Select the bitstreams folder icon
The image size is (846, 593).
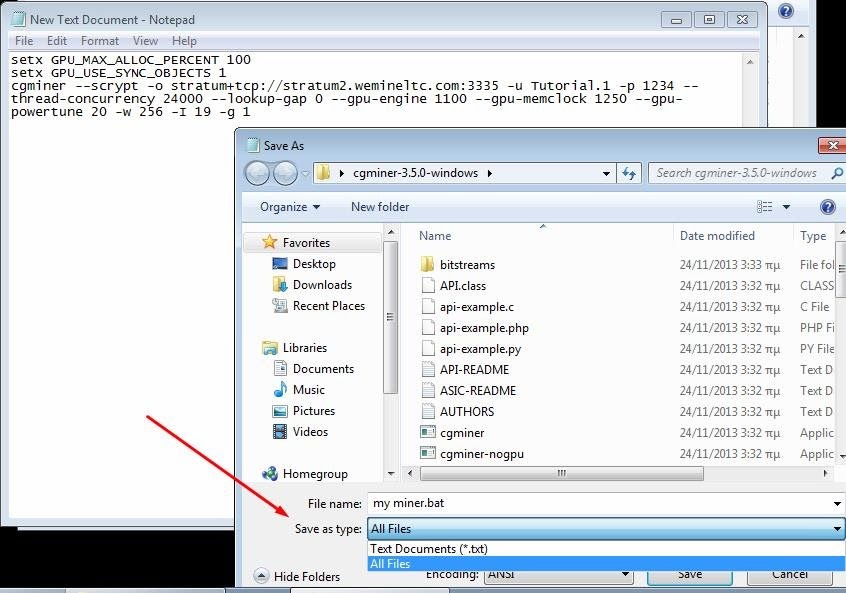coord(427,264)
